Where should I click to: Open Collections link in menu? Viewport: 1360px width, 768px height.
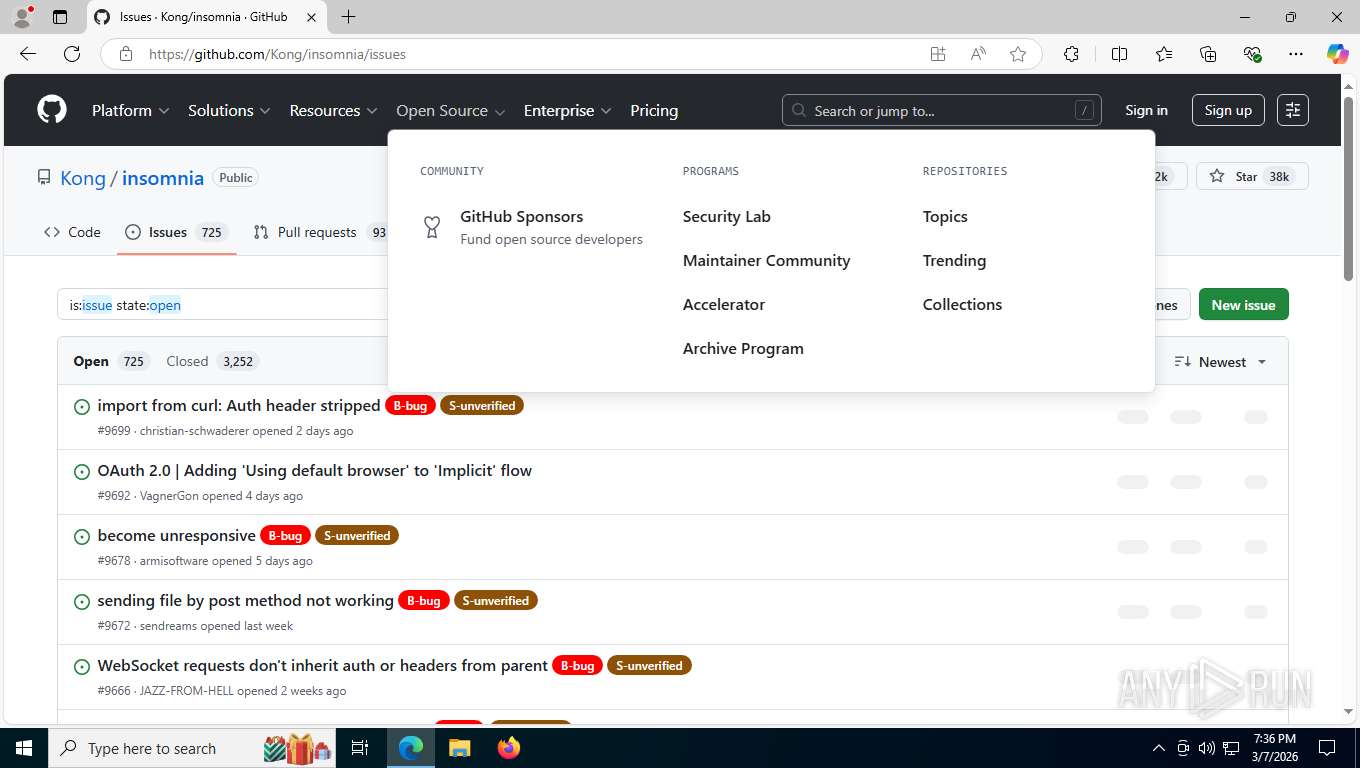[962, 304]
